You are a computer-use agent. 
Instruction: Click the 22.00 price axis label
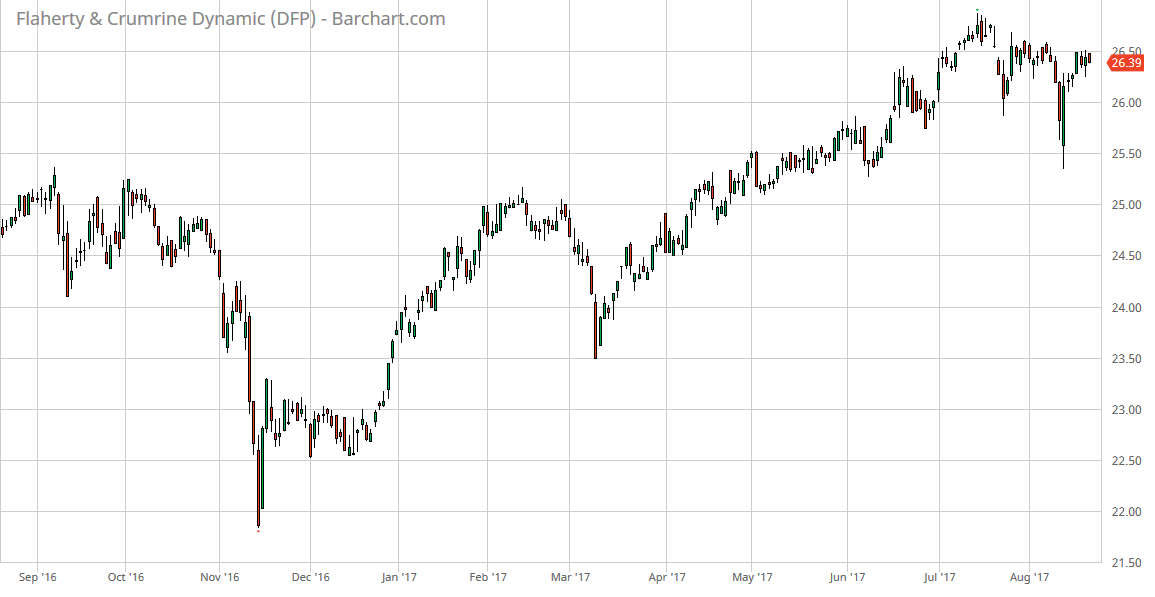tap(1127, 512)
